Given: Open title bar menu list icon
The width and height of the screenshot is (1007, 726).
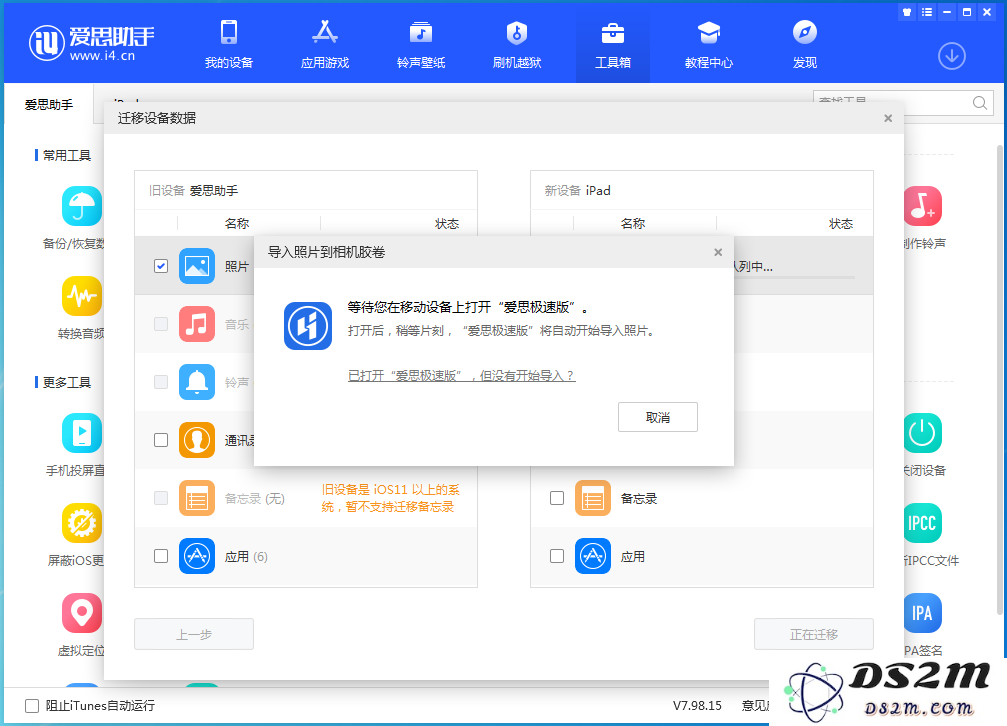Looking at the screenshot, I should click(x=927, y=12).
